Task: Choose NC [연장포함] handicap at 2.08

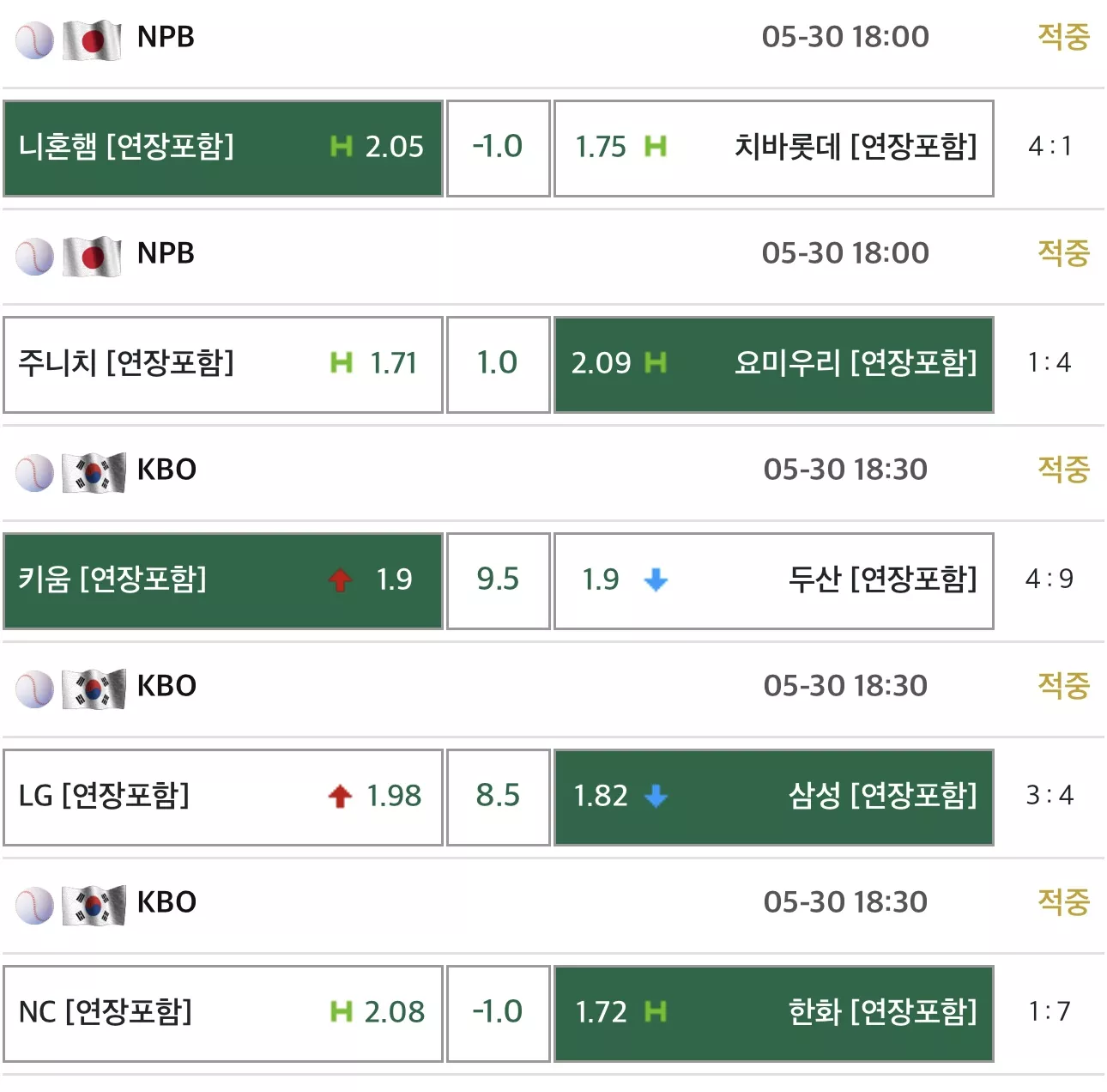Action: click(223, 1014)
